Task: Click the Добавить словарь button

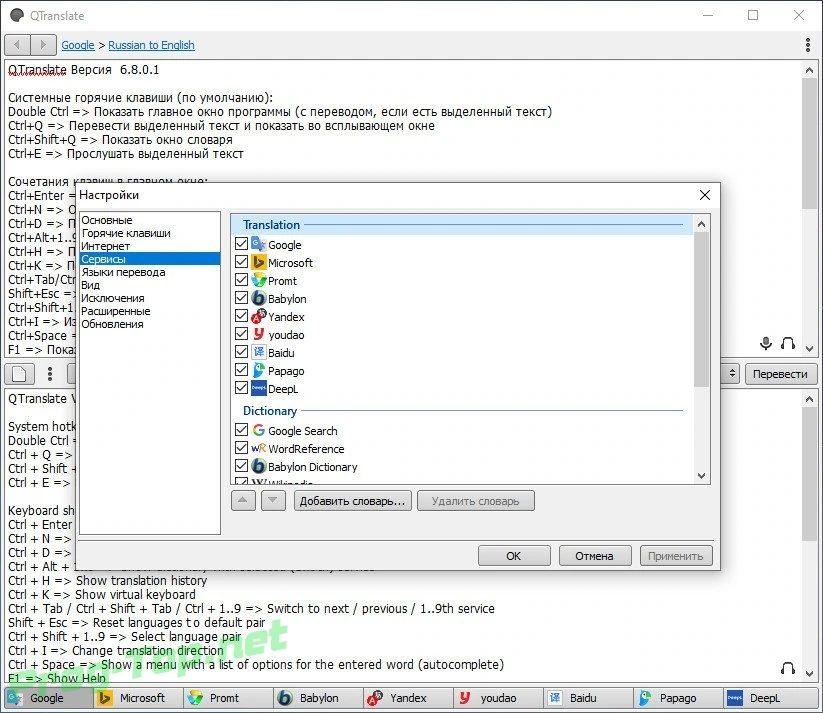Action: tap(353, 500)
